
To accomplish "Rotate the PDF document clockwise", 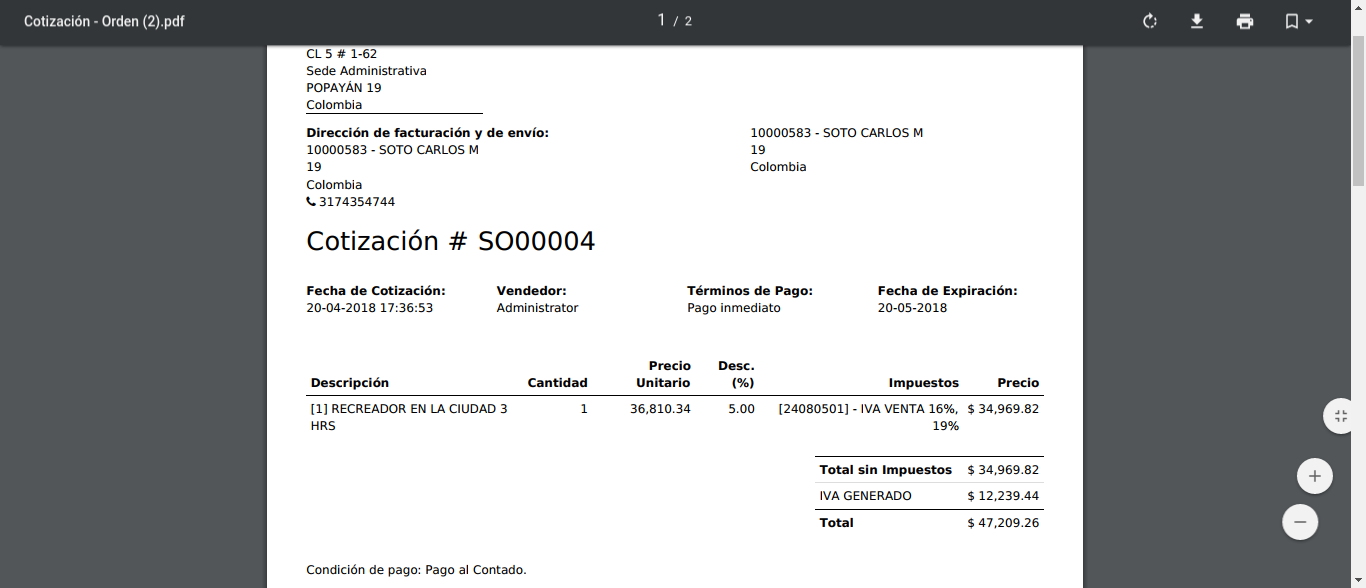I will coord(1150,21).
